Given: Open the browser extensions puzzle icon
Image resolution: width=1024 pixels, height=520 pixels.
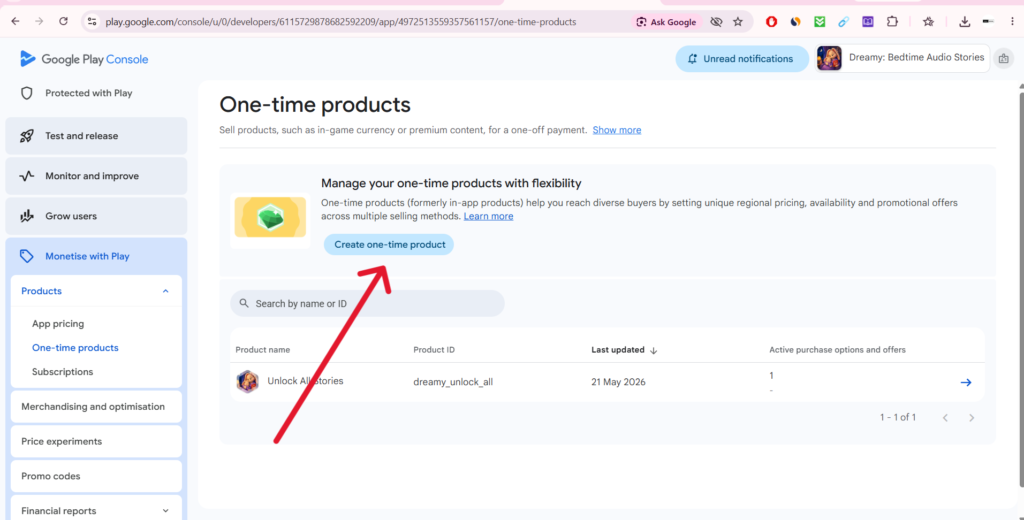Looking at the screenshot, I should [x=892, y=22].
